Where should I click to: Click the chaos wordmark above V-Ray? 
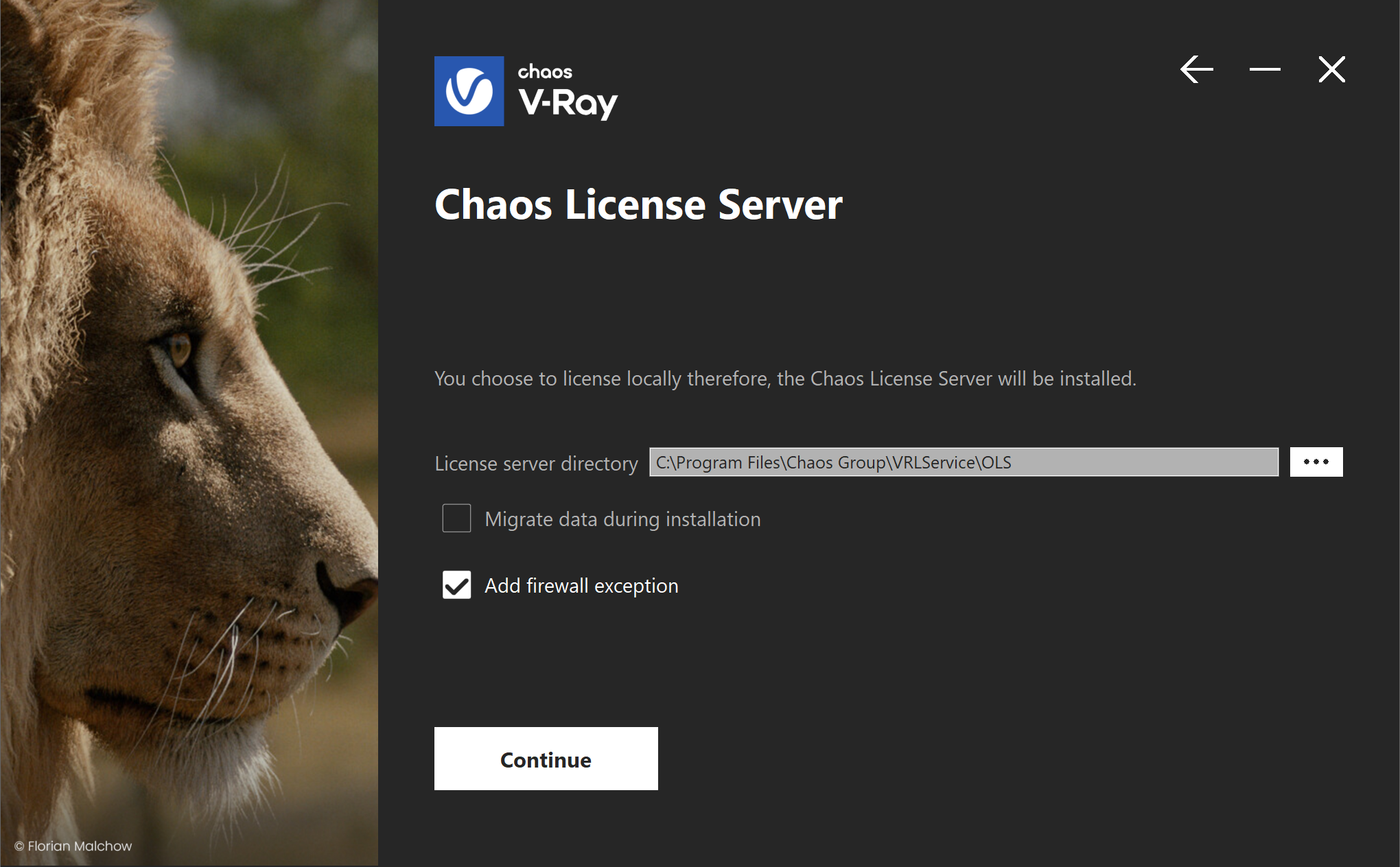[544, 71]
